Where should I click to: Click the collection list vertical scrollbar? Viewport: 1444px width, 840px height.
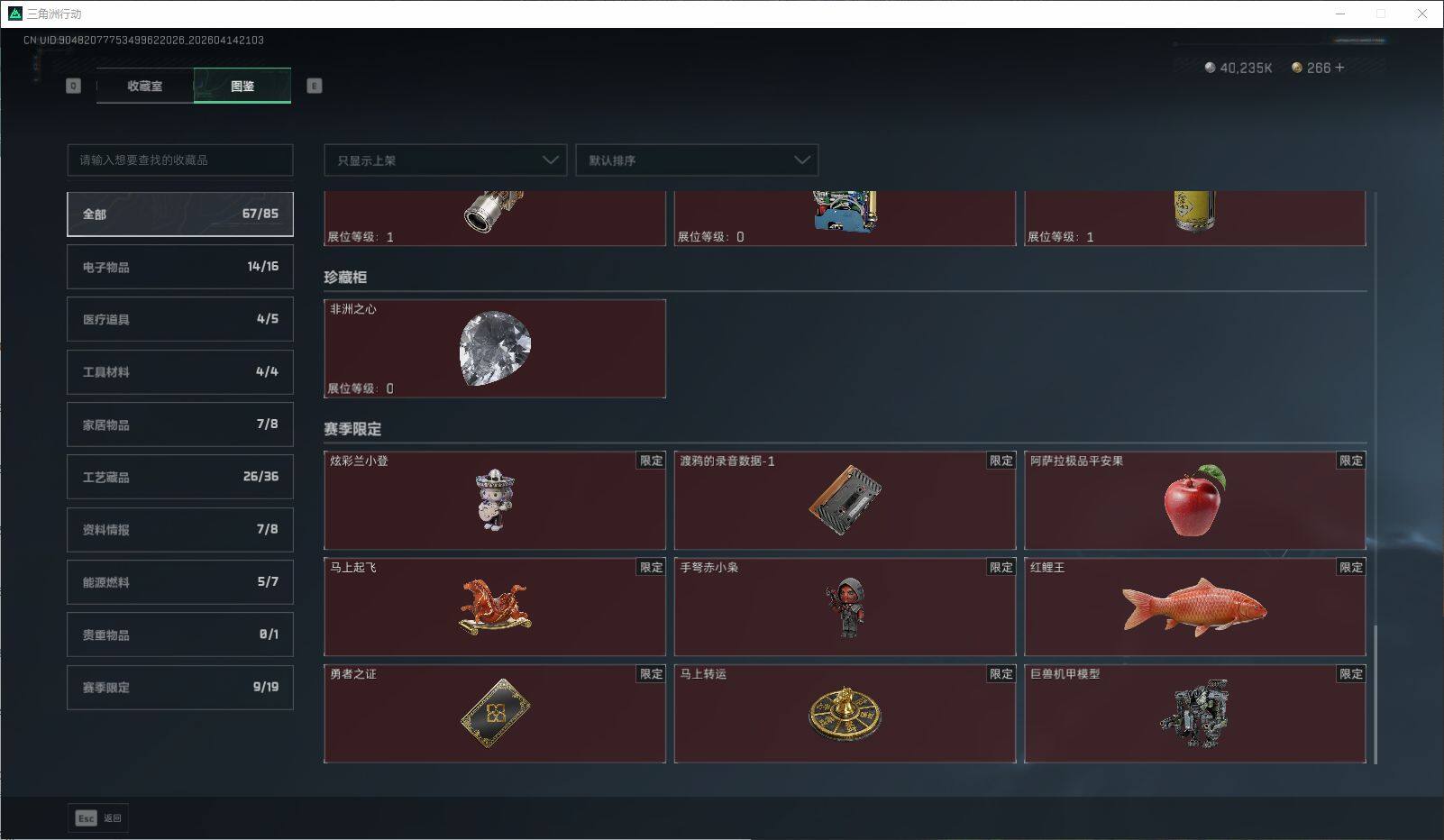click(x=1375, y=694)
